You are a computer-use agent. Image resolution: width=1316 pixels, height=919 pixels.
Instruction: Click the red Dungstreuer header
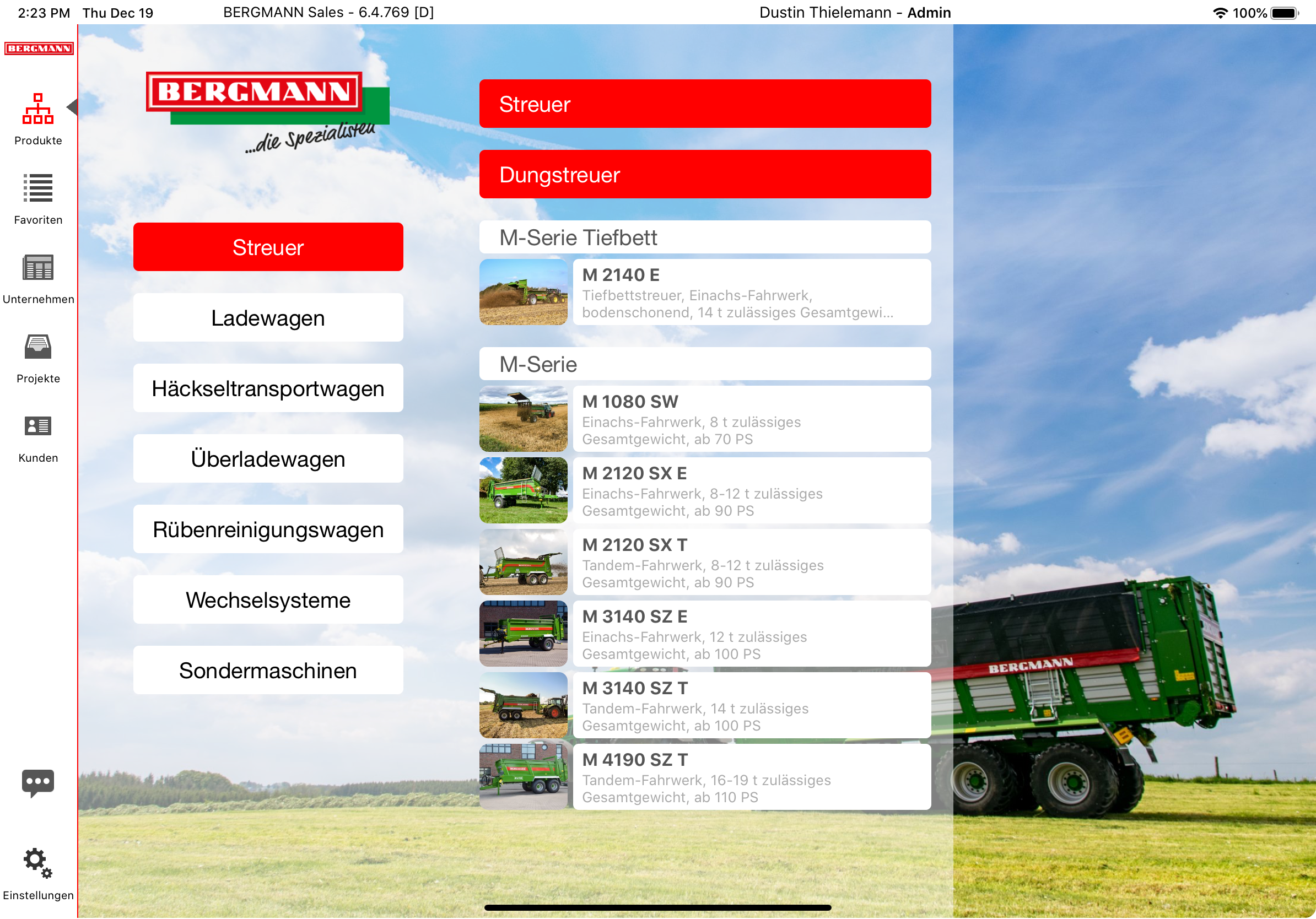click(x=704, y=174)
